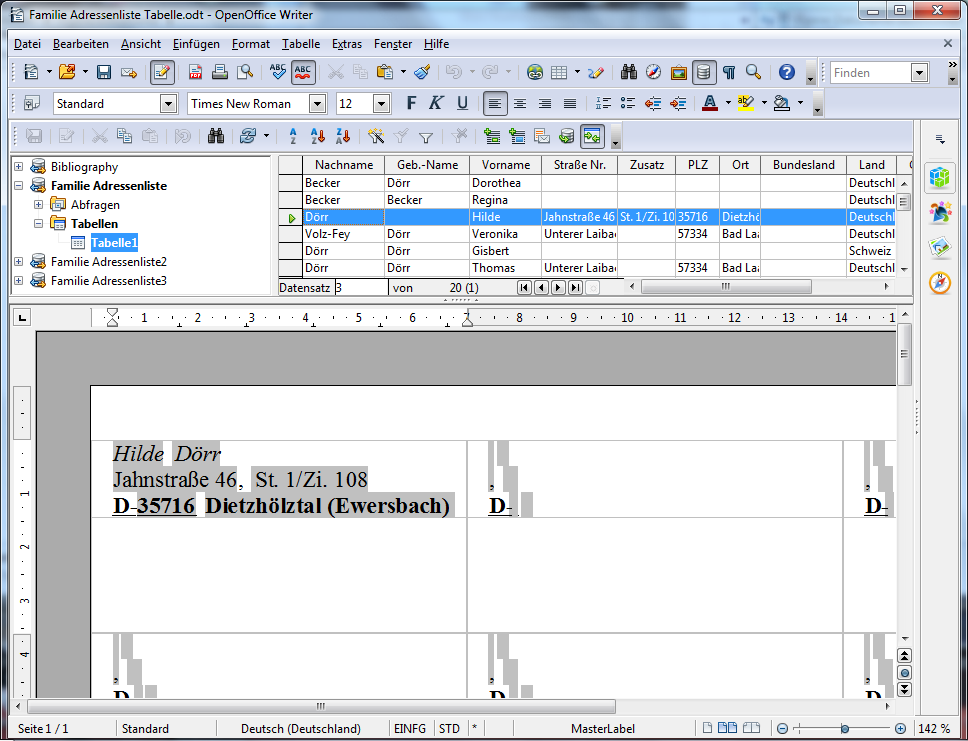Open the font size dropdown
The image size is (968, 741).
click(x=381, y=103)
